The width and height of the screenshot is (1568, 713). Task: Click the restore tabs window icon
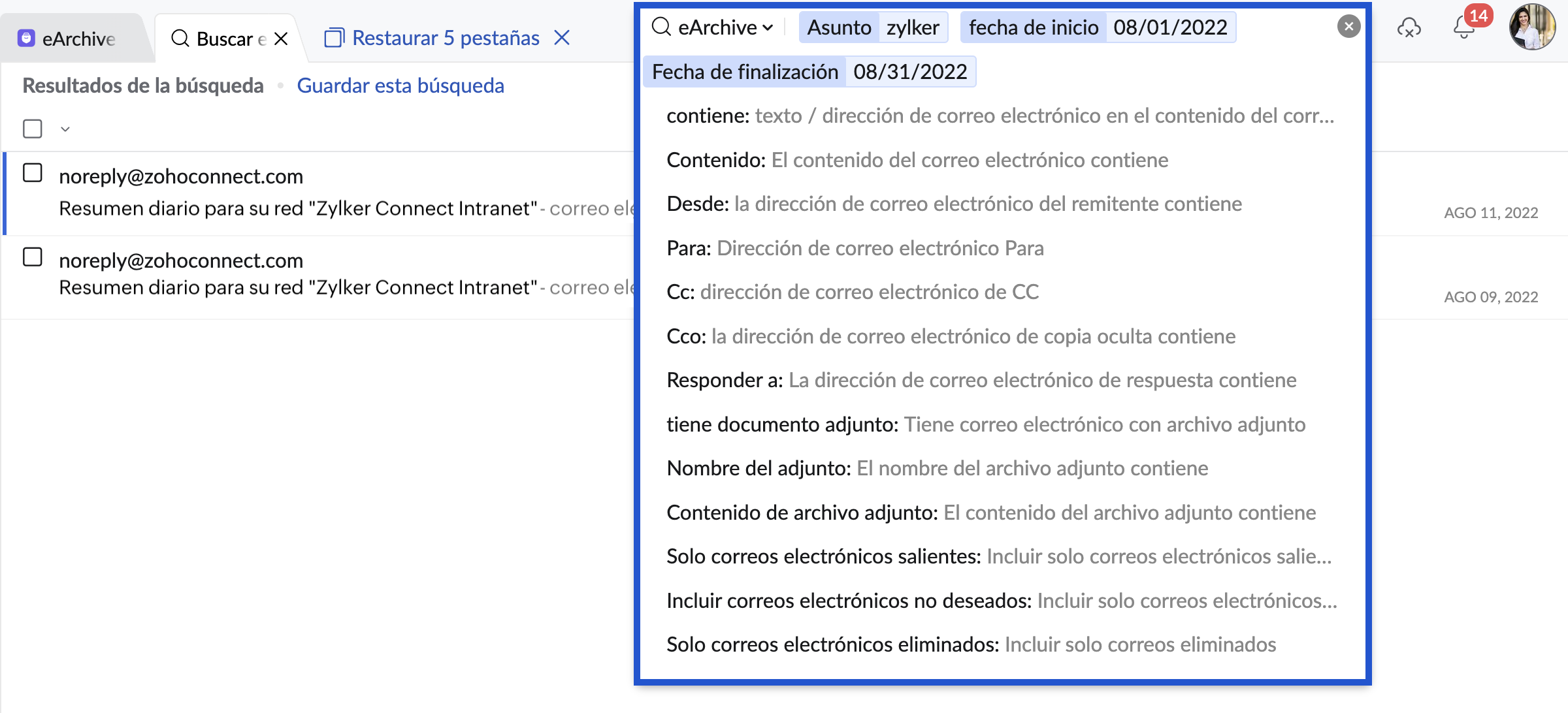coord(335,38)
